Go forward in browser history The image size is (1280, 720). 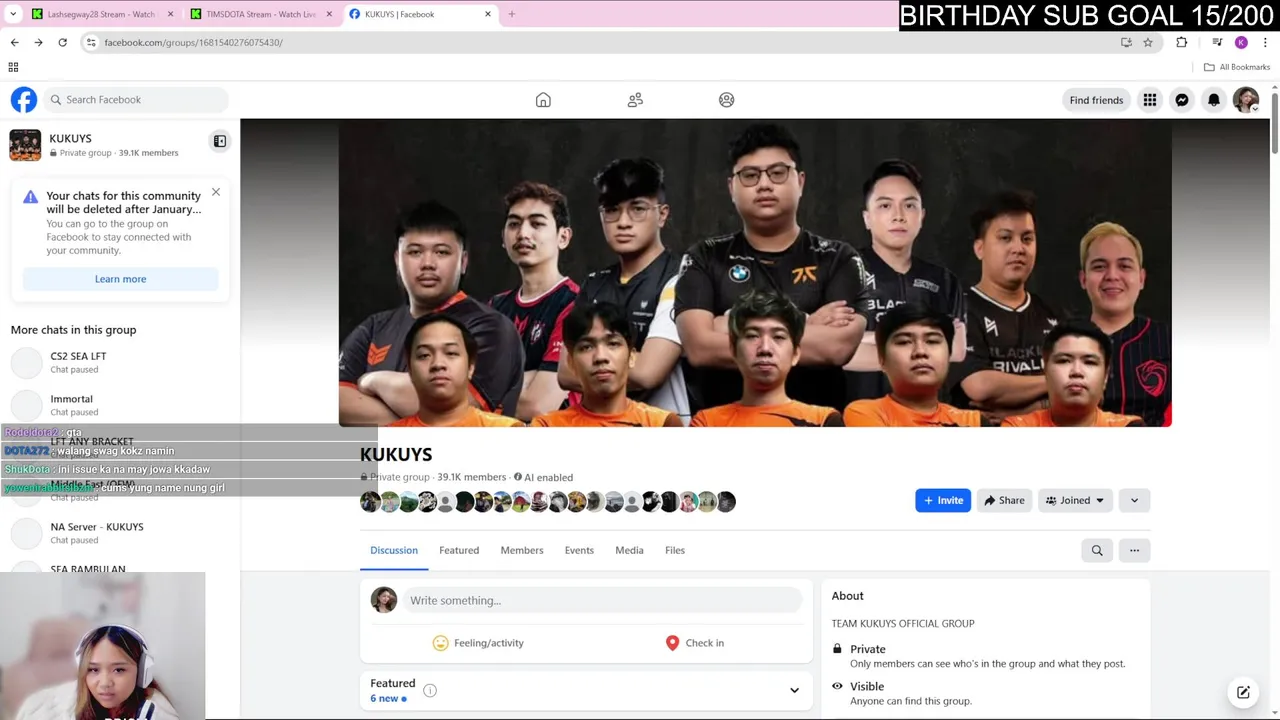[x=38, y=42]
